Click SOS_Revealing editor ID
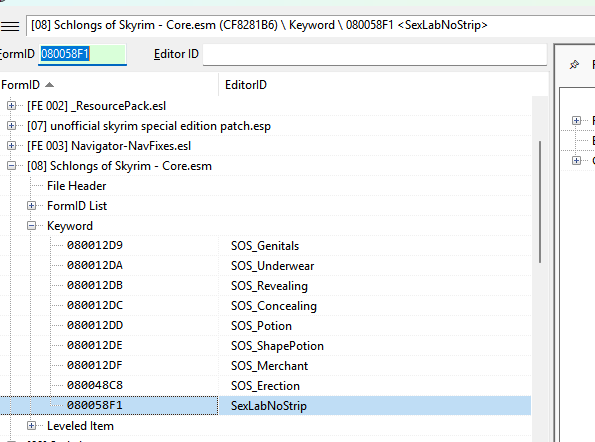This screenshot has height=442, width=595. coord(269,286)
